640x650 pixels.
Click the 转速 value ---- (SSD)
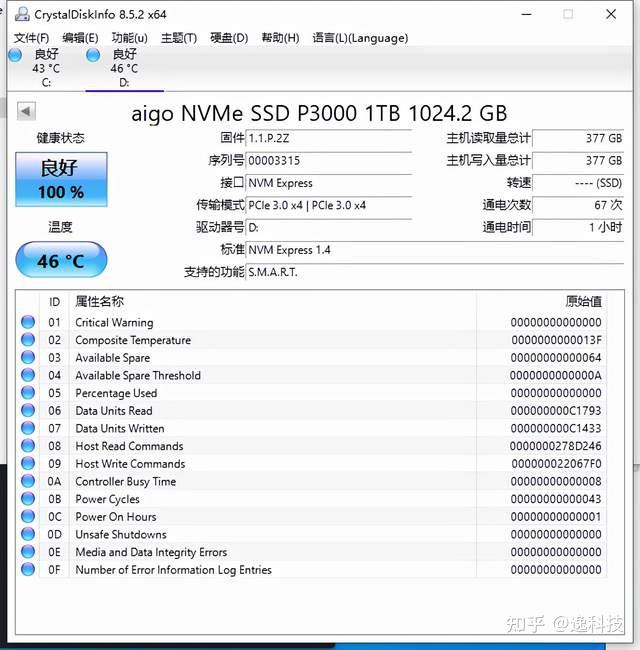[578, 183]
